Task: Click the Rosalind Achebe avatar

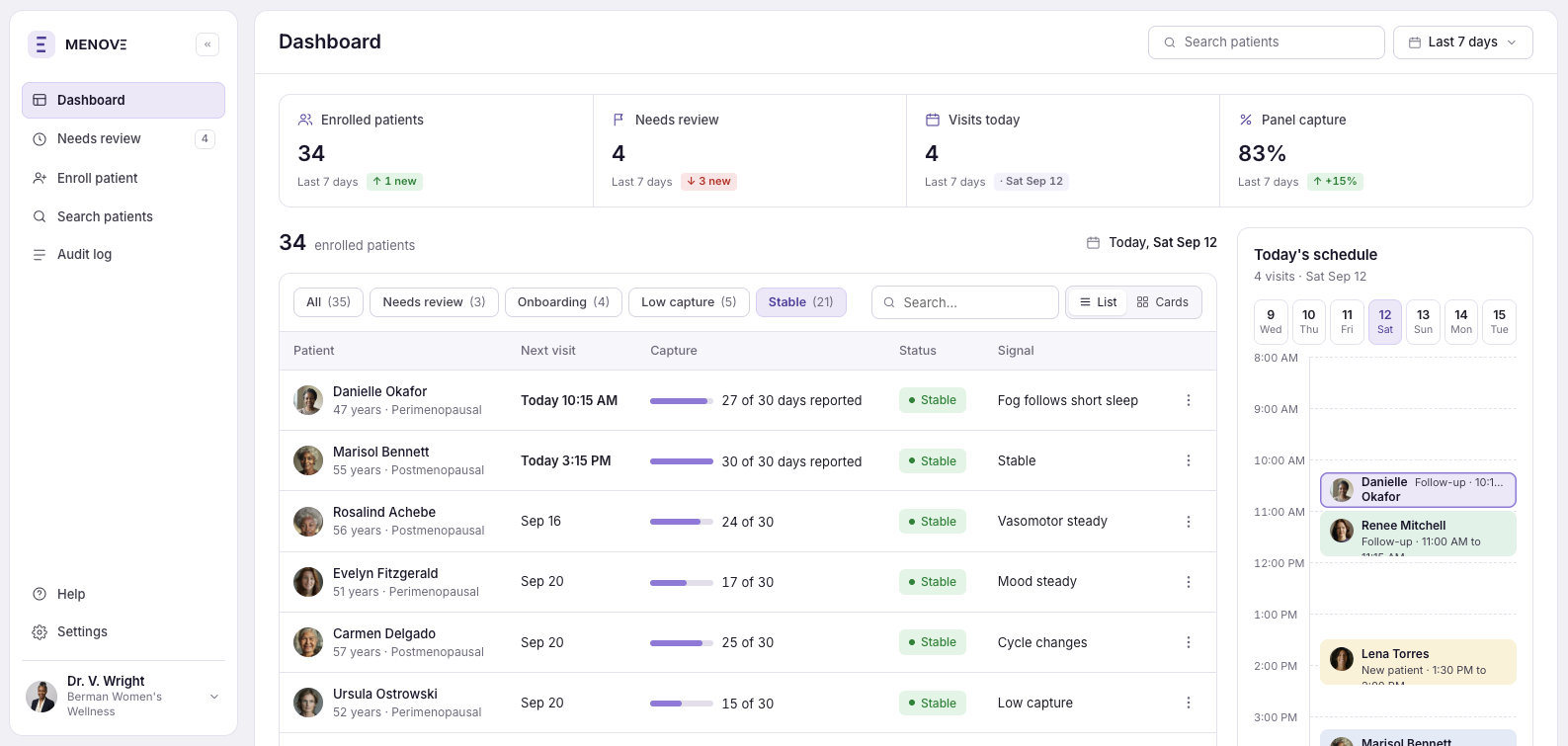Action: click(308, 522)
